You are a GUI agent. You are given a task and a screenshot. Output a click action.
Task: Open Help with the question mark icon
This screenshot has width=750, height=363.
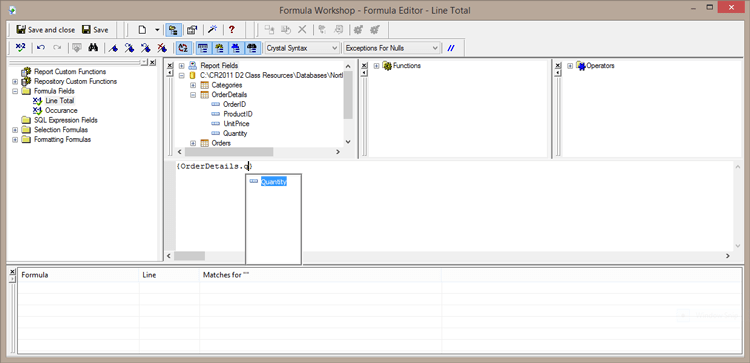(x=232, y=30)
